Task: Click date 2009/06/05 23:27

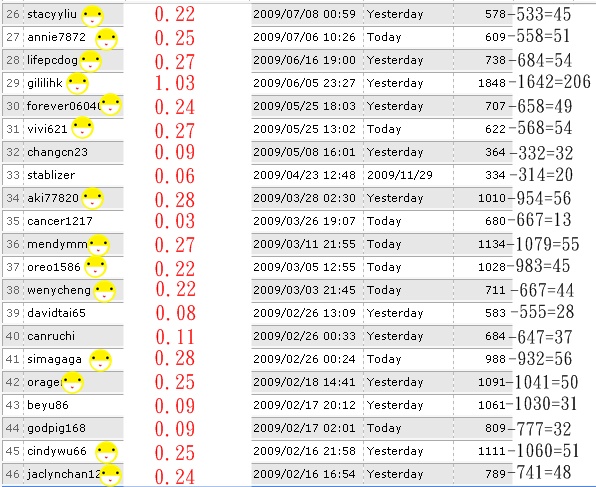Action: click(304, 83)
